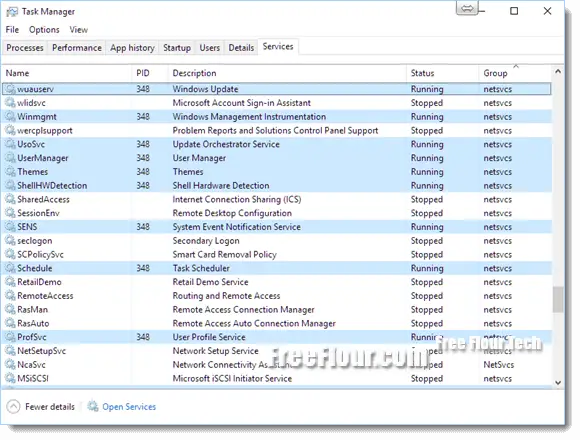Select the User Profile Service description

pyautogui.click(x=209, y=337)
